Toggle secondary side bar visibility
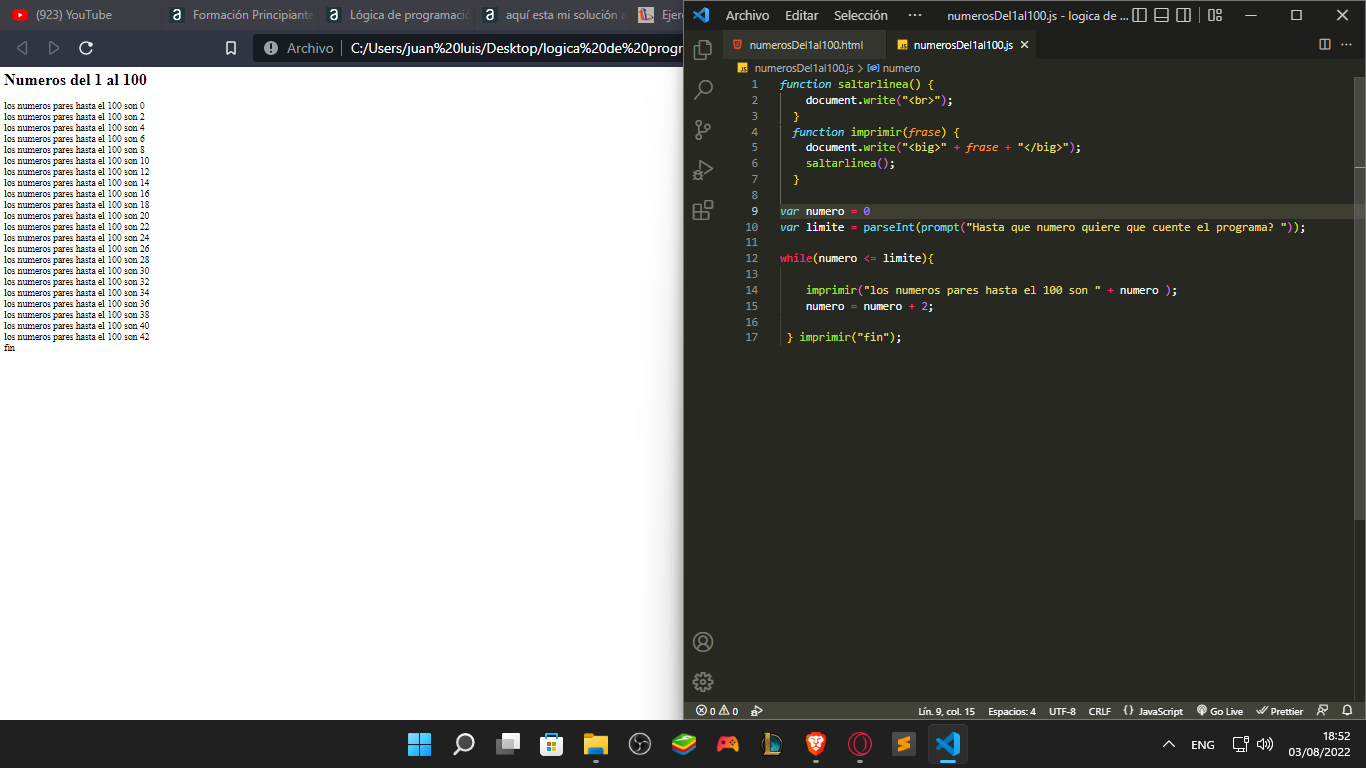This screenshot has width=1366, height=768. click(1183, 15)
